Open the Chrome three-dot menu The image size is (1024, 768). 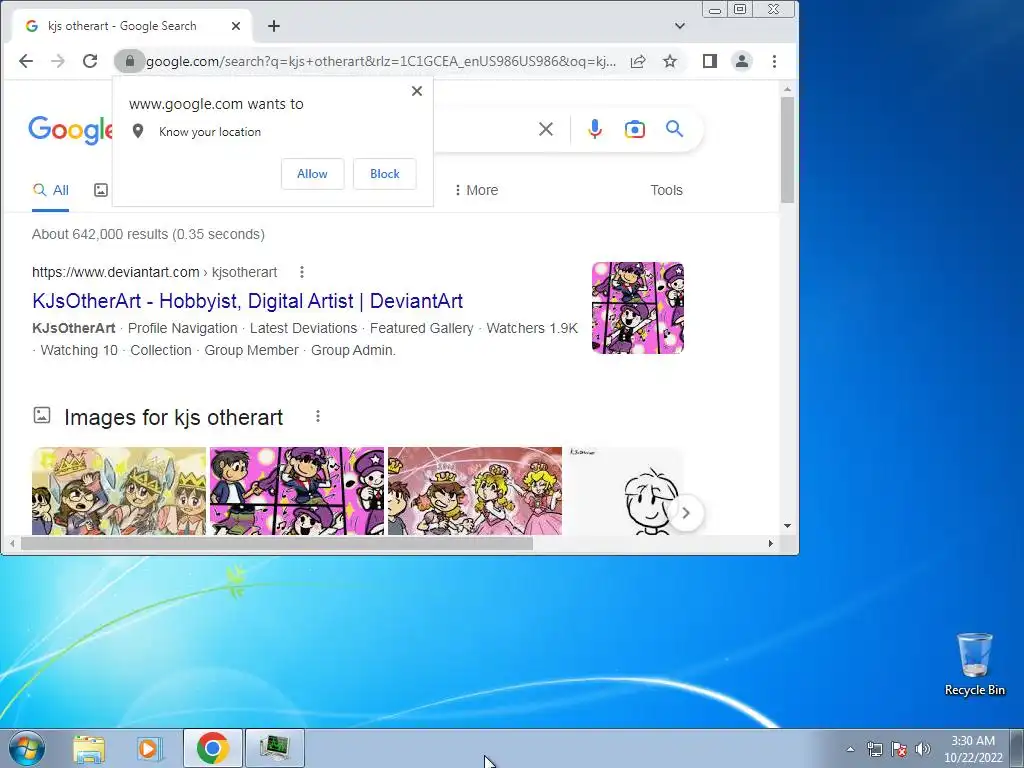tap(775, 61)
